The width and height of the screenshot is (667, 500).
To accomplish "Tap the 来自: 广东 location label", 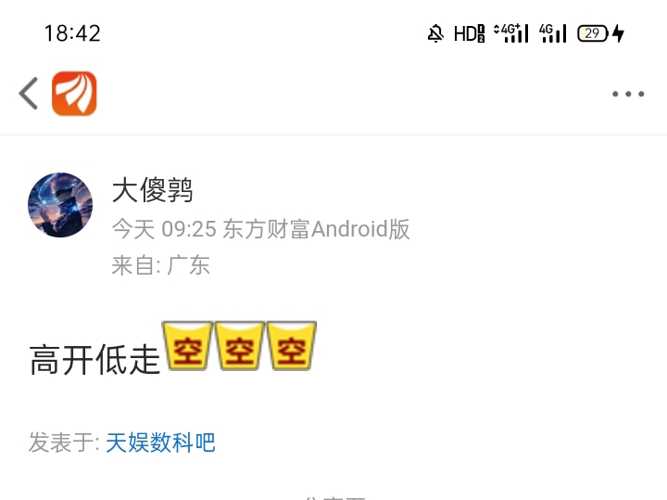I will [161, 266].
